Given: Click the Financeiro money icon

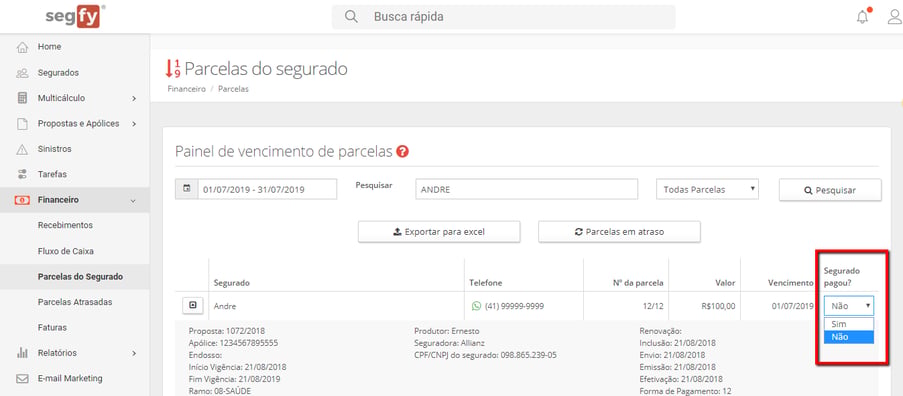Looking at the screenshot, I should coord(22,200).
